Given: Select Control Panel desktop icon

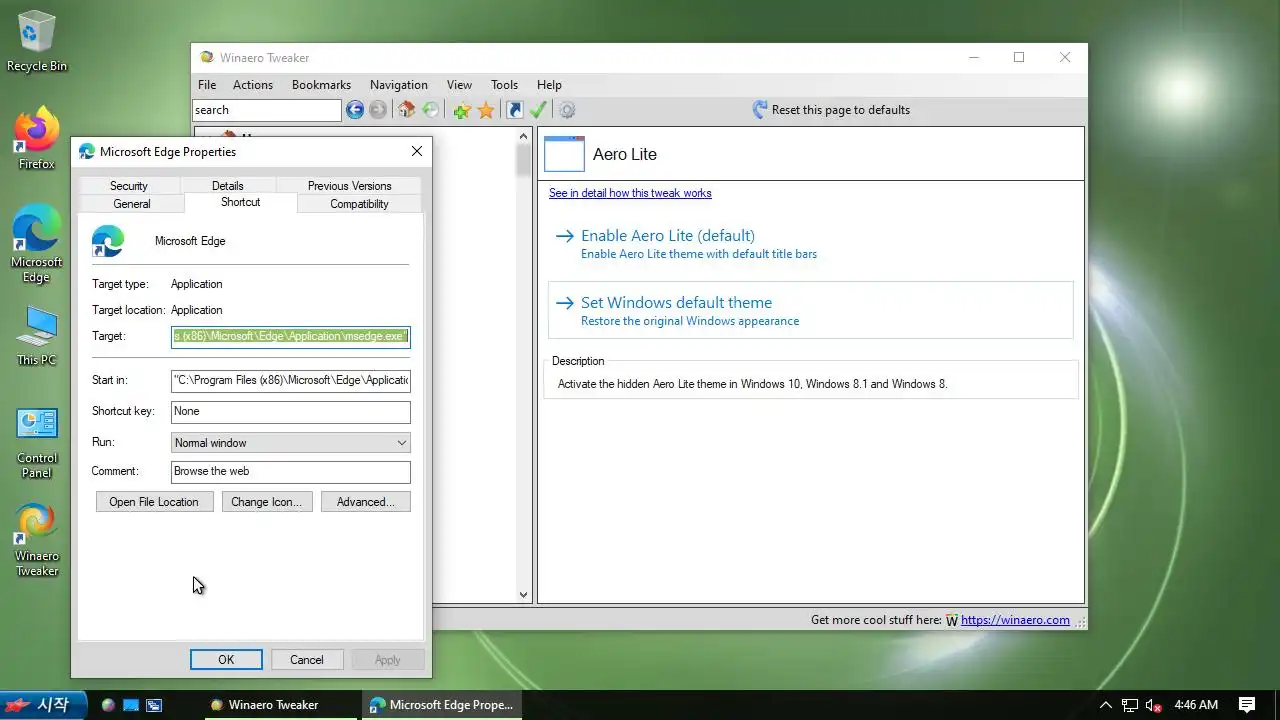Looking at the screenshot, I should tap(37, 442).
